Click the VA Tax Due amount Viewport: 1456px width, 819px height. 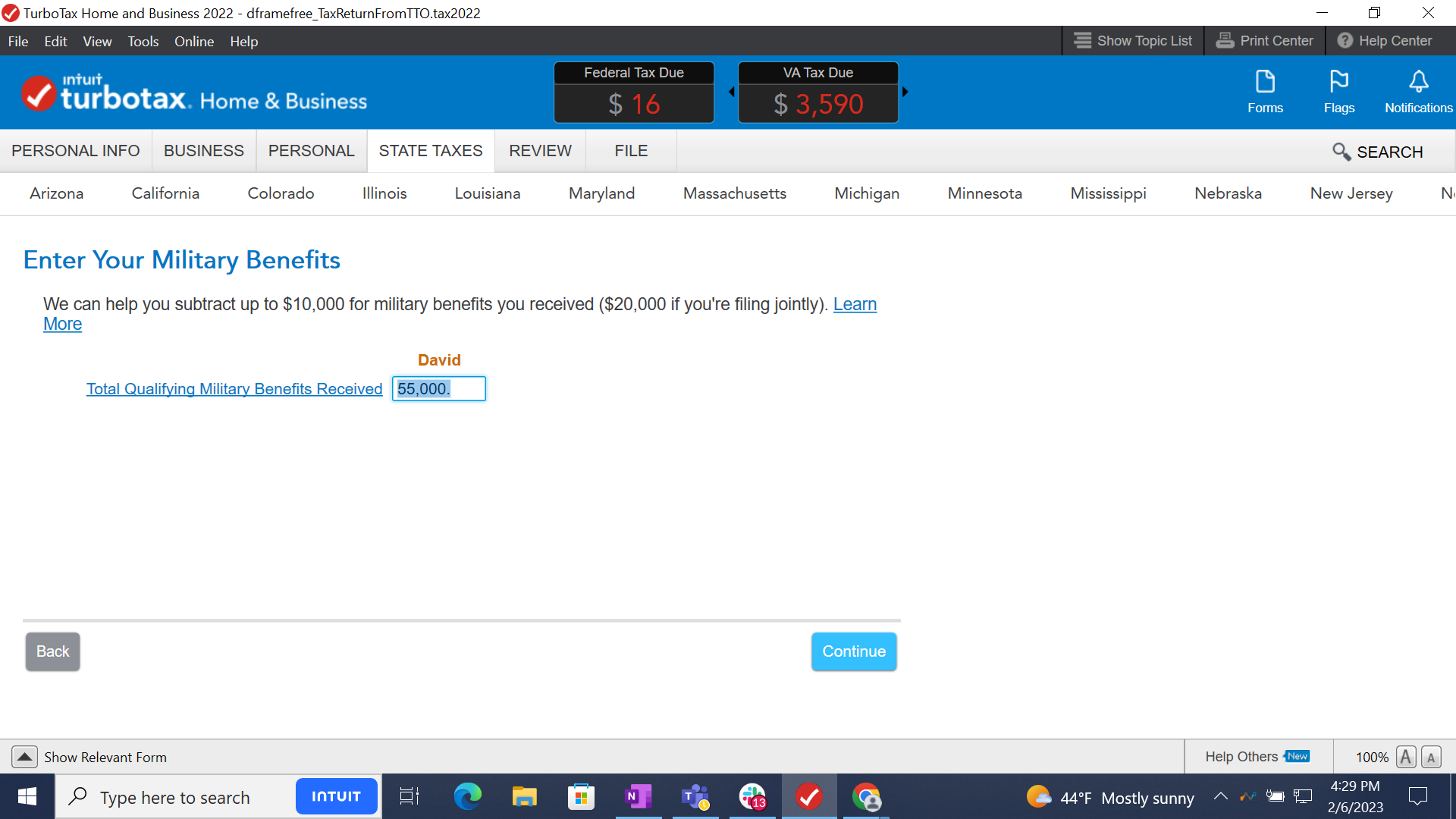(x=818, y=104)
